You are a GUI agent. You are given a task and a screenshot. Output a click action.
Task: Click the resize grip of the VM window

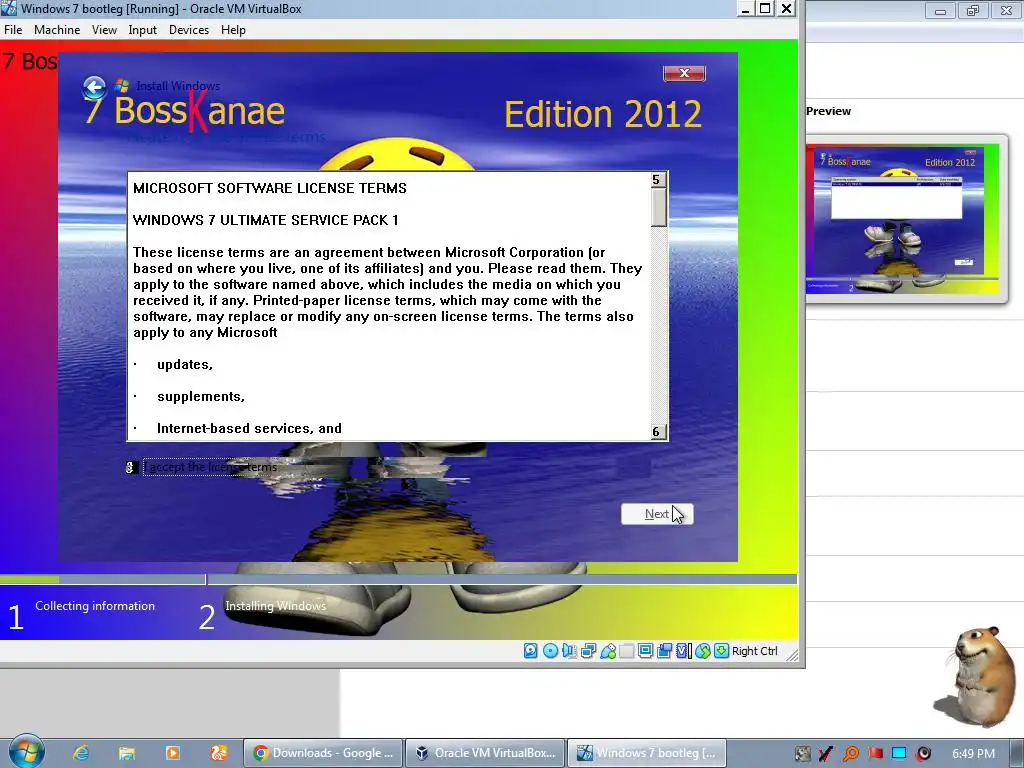(x=792, y=654)
